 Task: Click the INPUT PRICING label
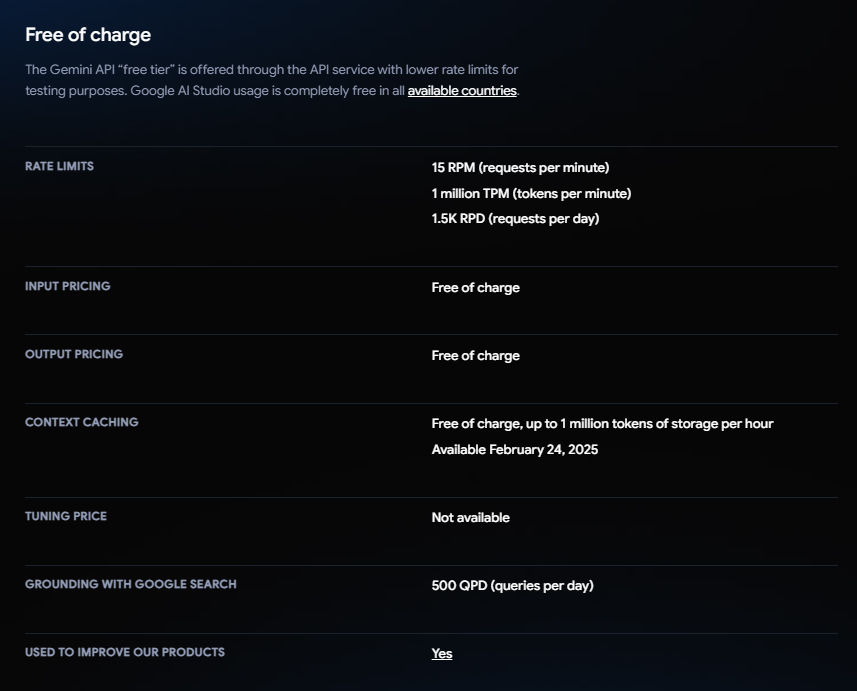point(68,286)
